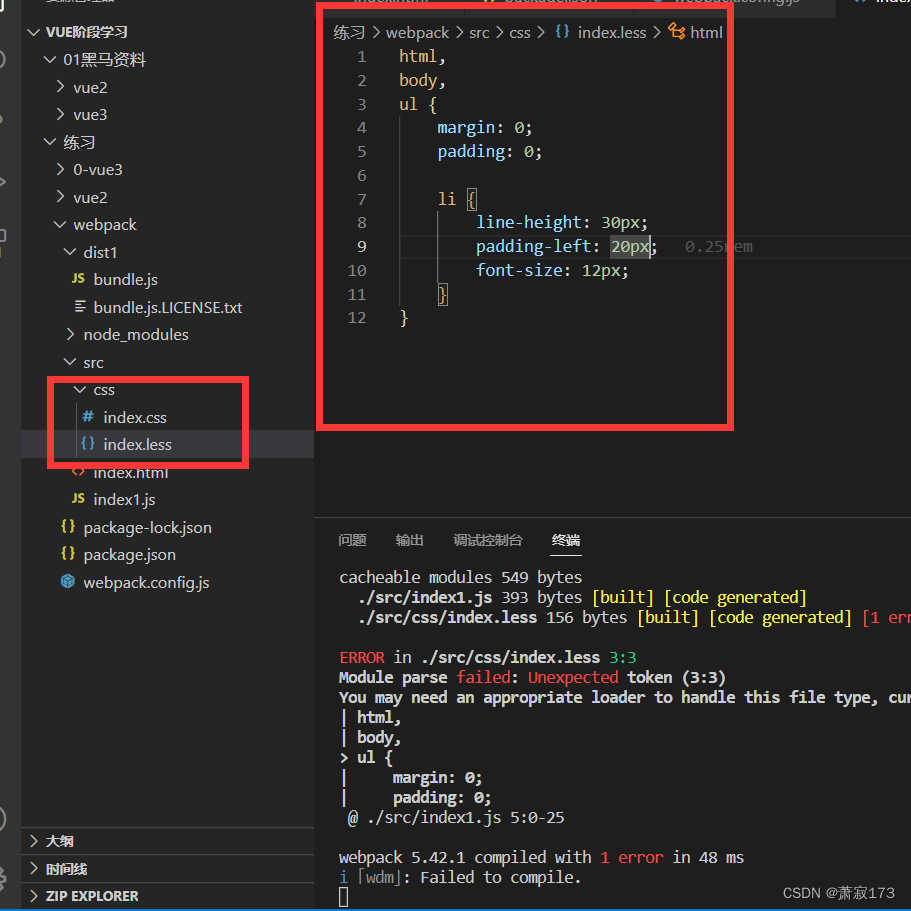Click ./src/css/index.less in ERROR line
The width and height of the screenshot is (911, 911).
pyautogui.click(x=511, y=658)
